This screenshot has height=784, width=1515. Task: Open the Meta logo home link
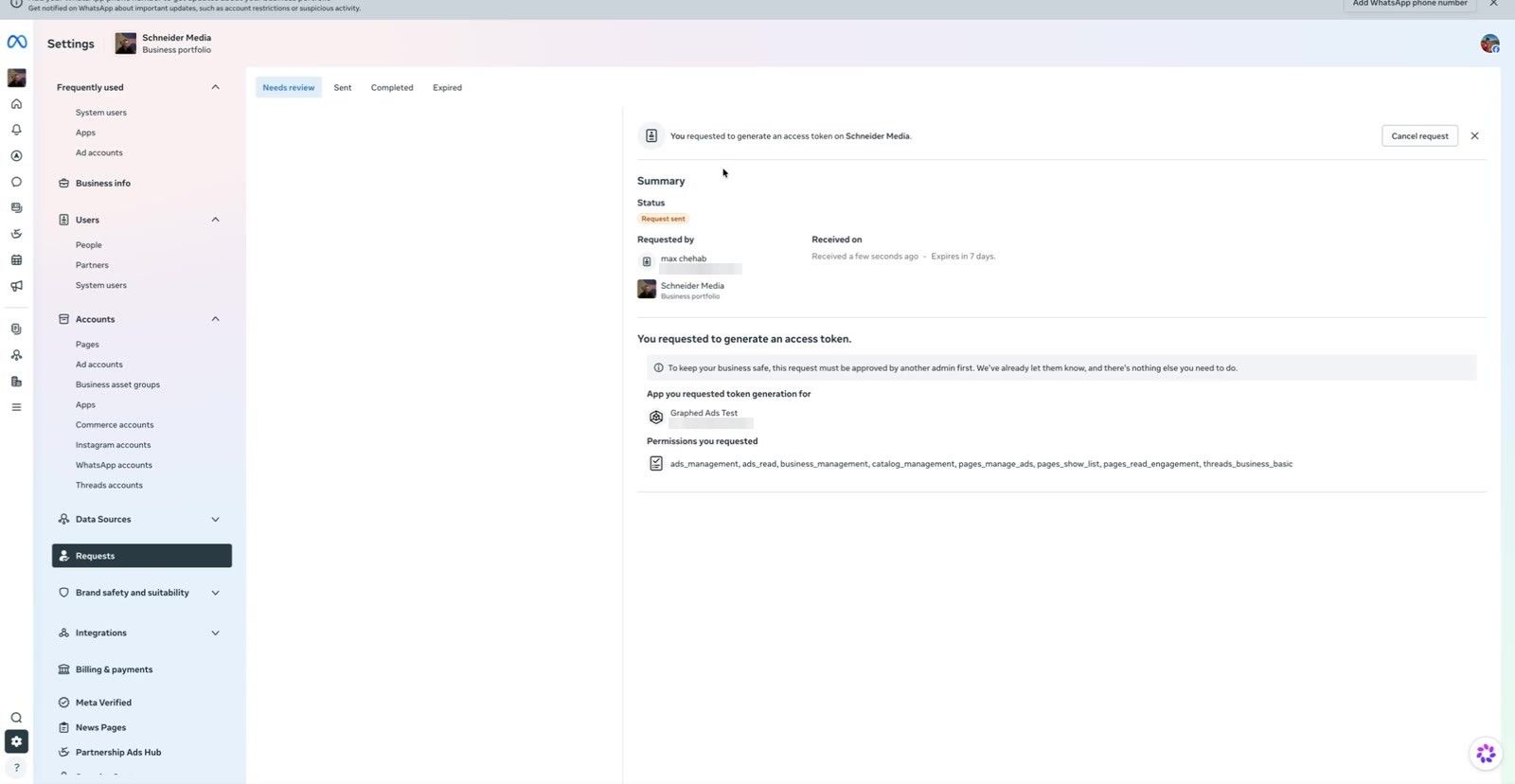17,42
